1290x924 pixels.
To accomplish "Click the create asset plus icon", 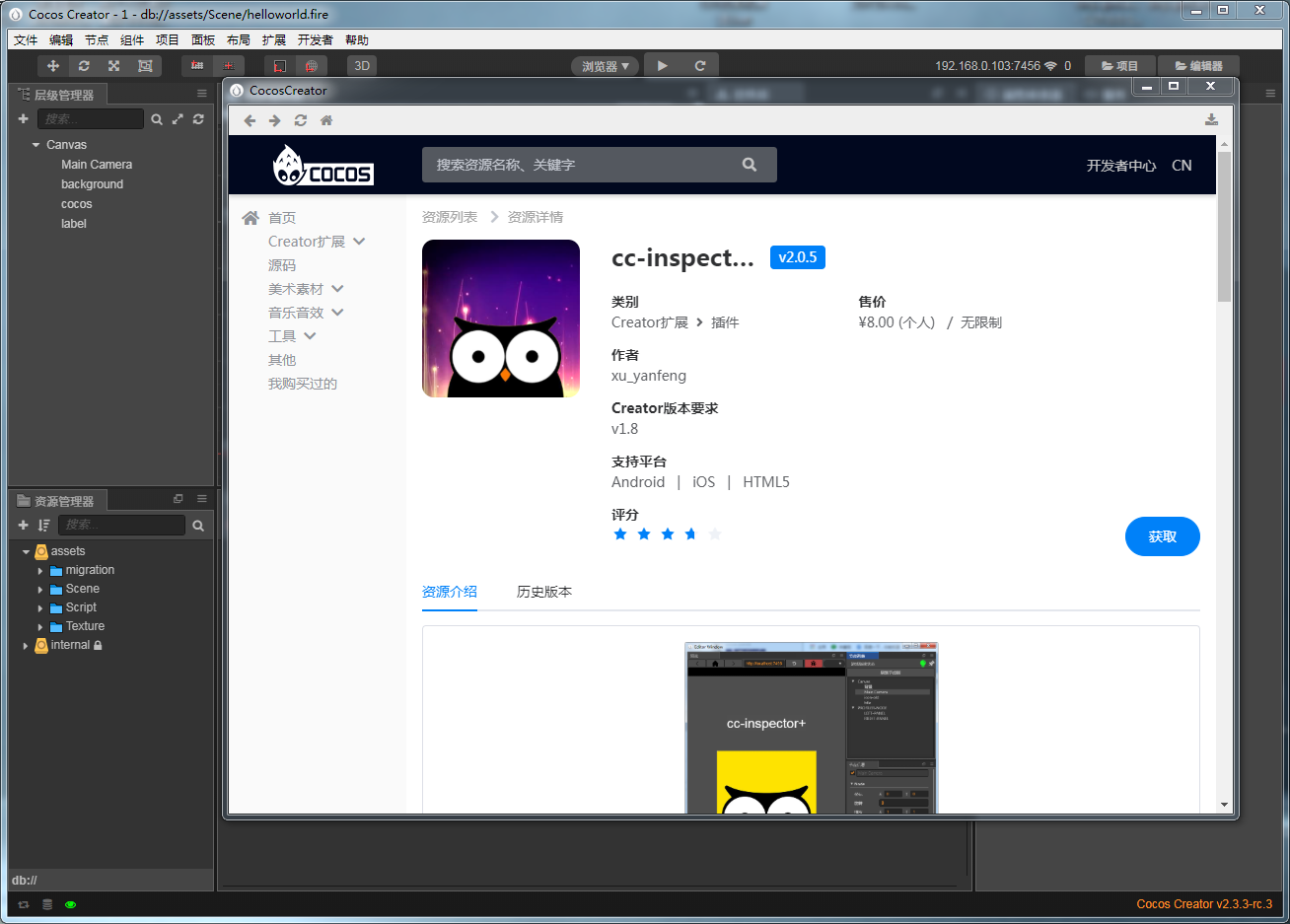I will tap(24, 525).
